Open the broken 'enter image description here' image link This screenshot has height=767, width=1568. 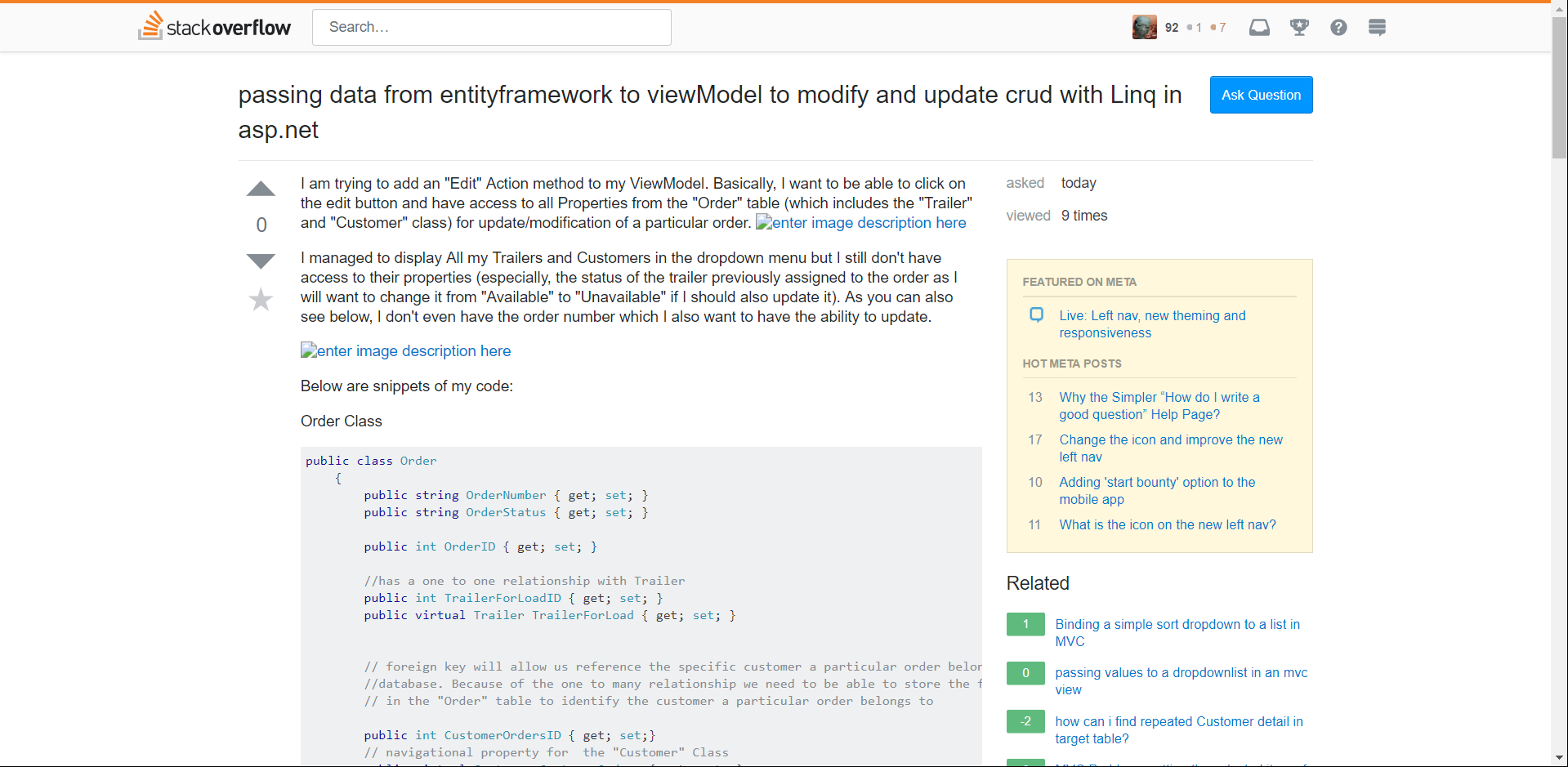click(x=405, y=350)
